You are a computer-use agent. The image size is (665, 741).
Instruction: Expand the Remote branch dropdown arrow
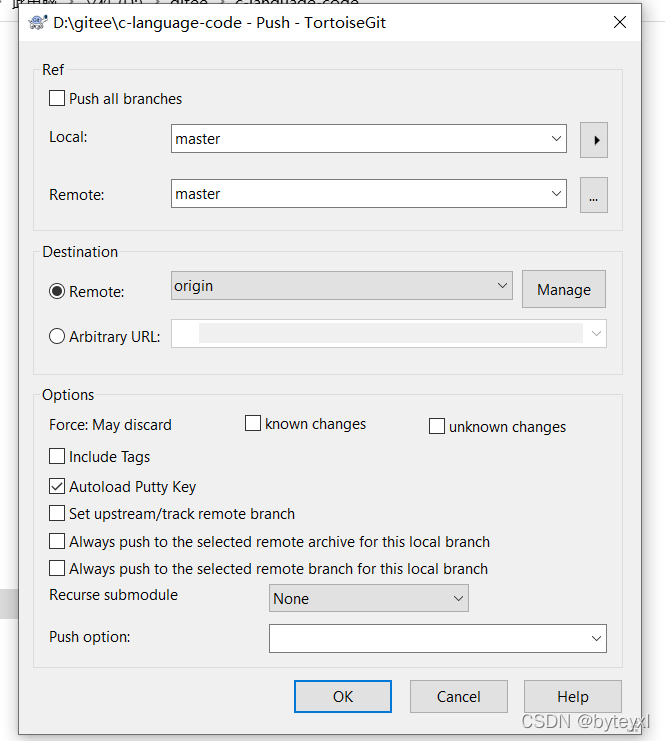click(556, 193)
